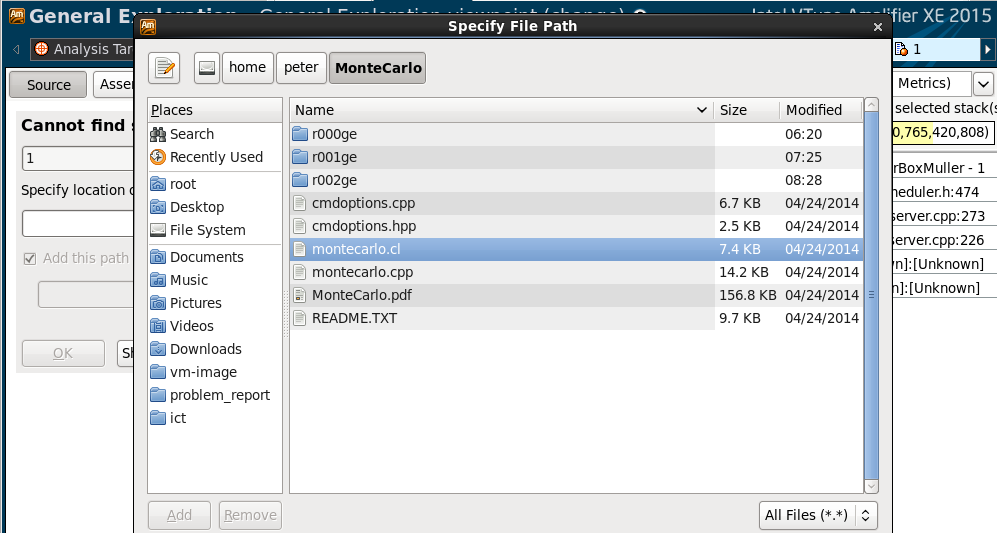Image resolution: width=997 pixels, height=533 pixels.
Task: Switch to the Assembly tab
Action: (x=114, y=84)
